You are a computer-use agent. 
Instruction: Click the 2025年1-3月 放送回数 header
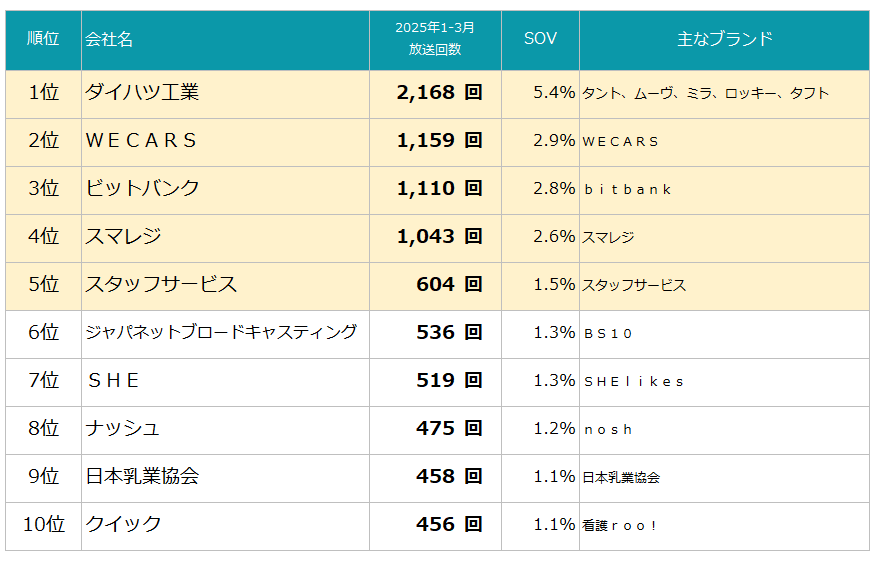click(435, 40)
